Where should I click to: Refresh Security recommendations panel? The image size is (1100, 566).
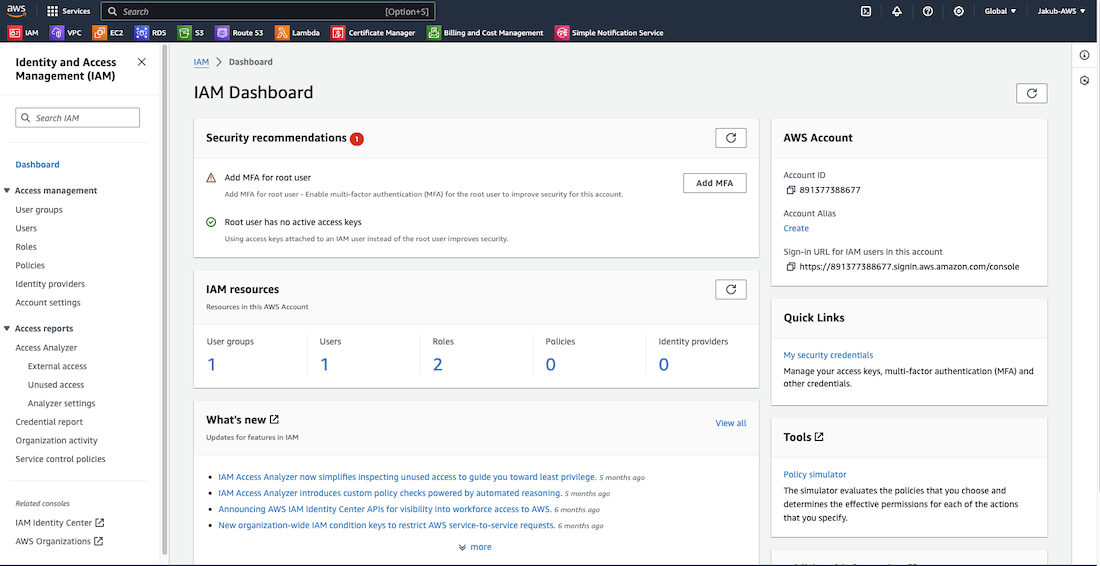(731, 138)
